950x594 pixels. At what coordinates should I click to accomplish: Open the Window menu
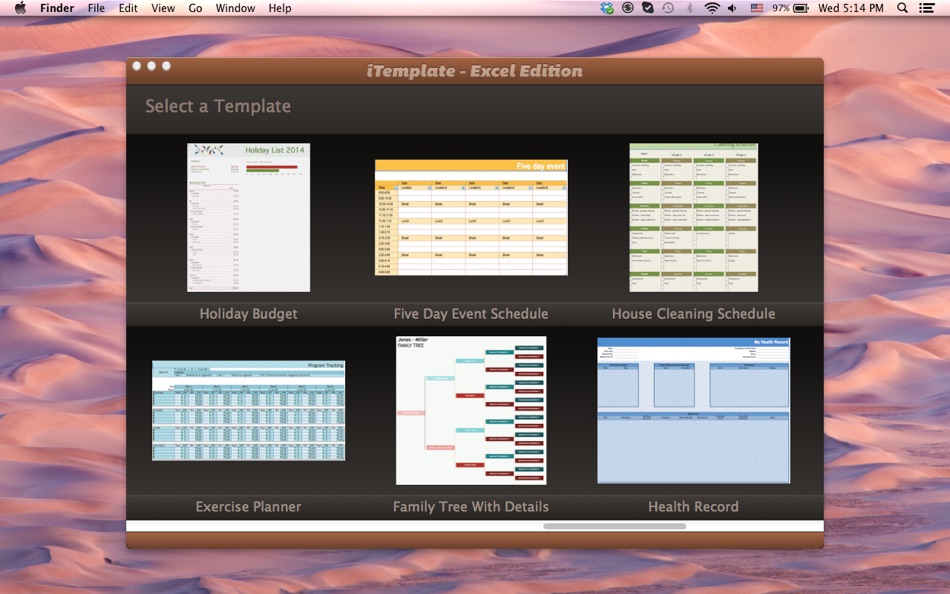[235, 8]
